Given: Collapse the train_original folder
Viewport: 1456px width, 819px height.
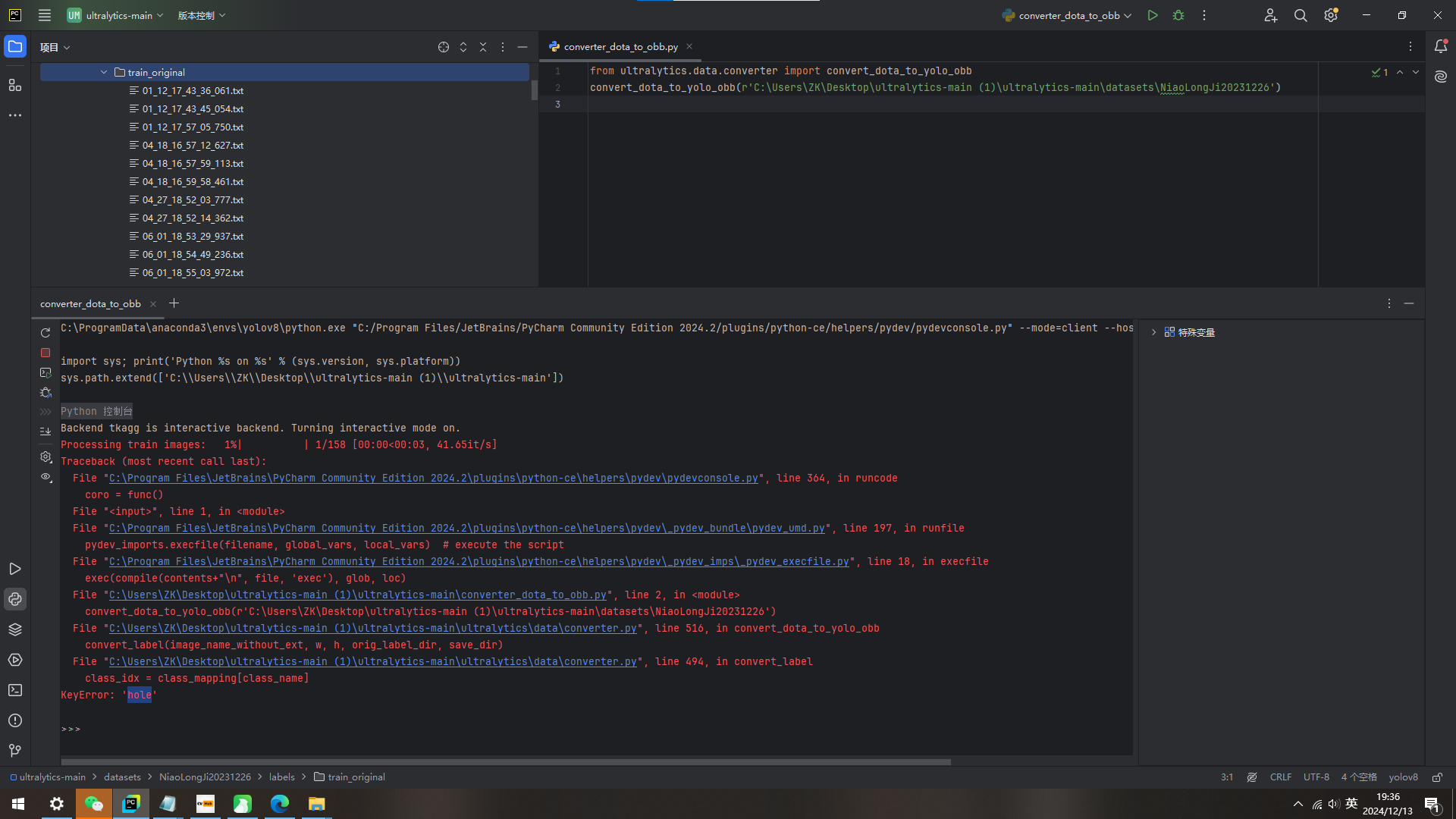Looking at the screenshot, I should [x=104, y=72].
